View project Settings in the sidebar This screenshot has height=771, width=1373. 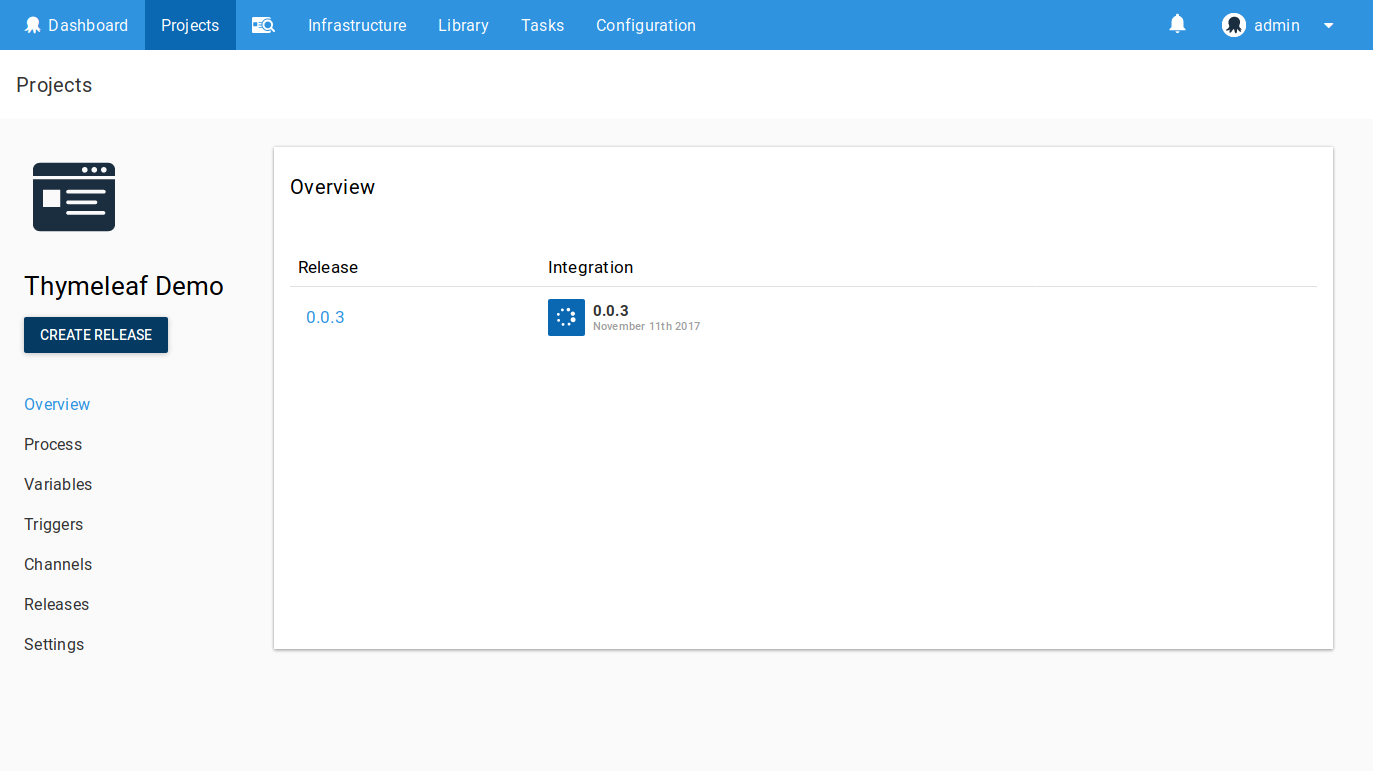pos(54,644)
